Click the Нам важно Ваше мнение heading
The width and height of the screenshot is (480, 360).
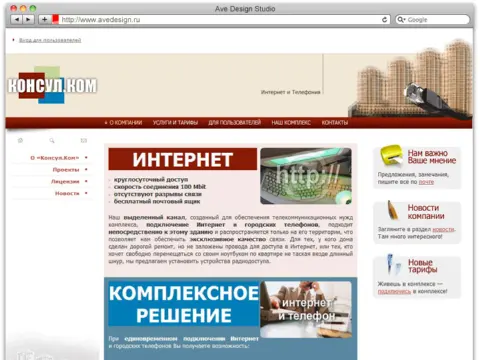tap(432, 157)
